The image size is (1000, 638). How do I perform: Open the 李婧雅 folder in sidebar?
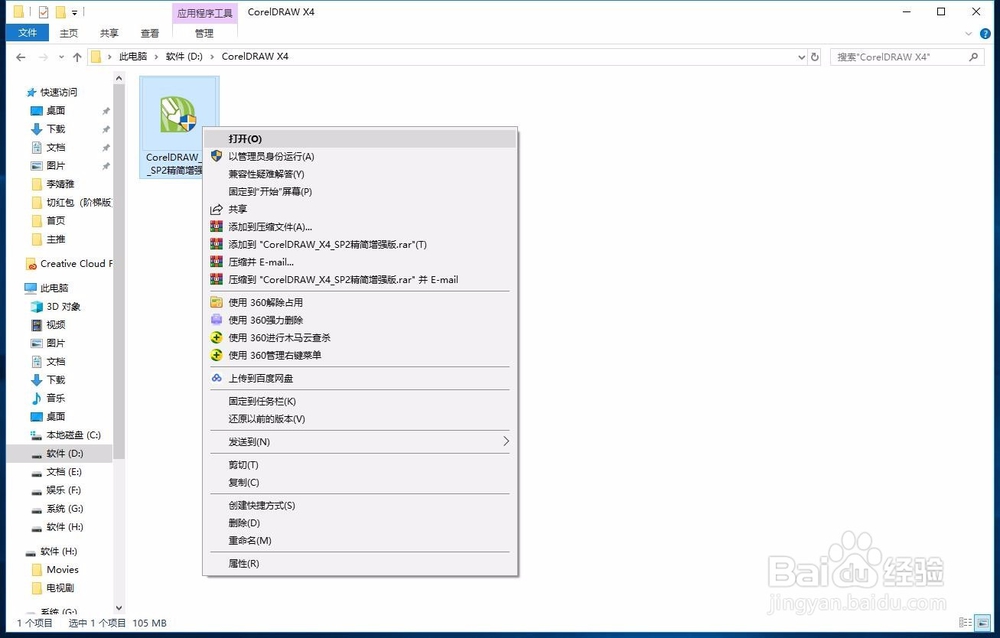[x=54, y=184]
